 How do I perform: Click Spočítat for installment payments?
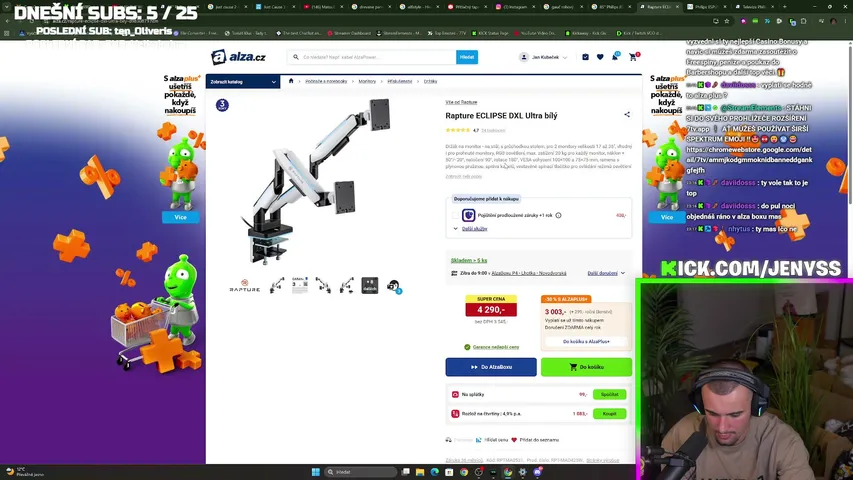point(609,394)
